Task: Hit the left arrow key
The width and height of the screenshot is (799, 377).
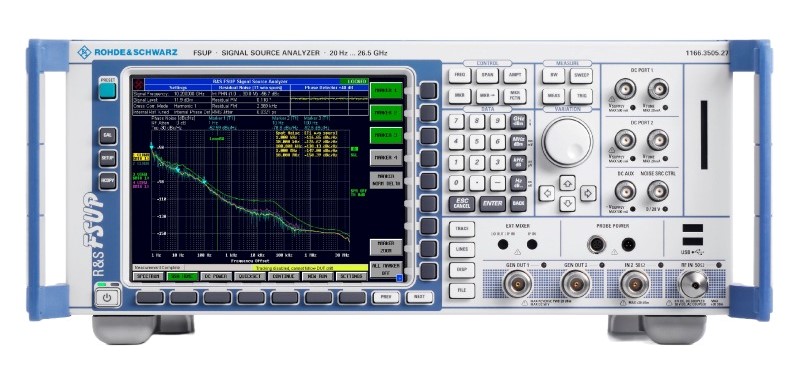Action: click(x=547, y=193)
